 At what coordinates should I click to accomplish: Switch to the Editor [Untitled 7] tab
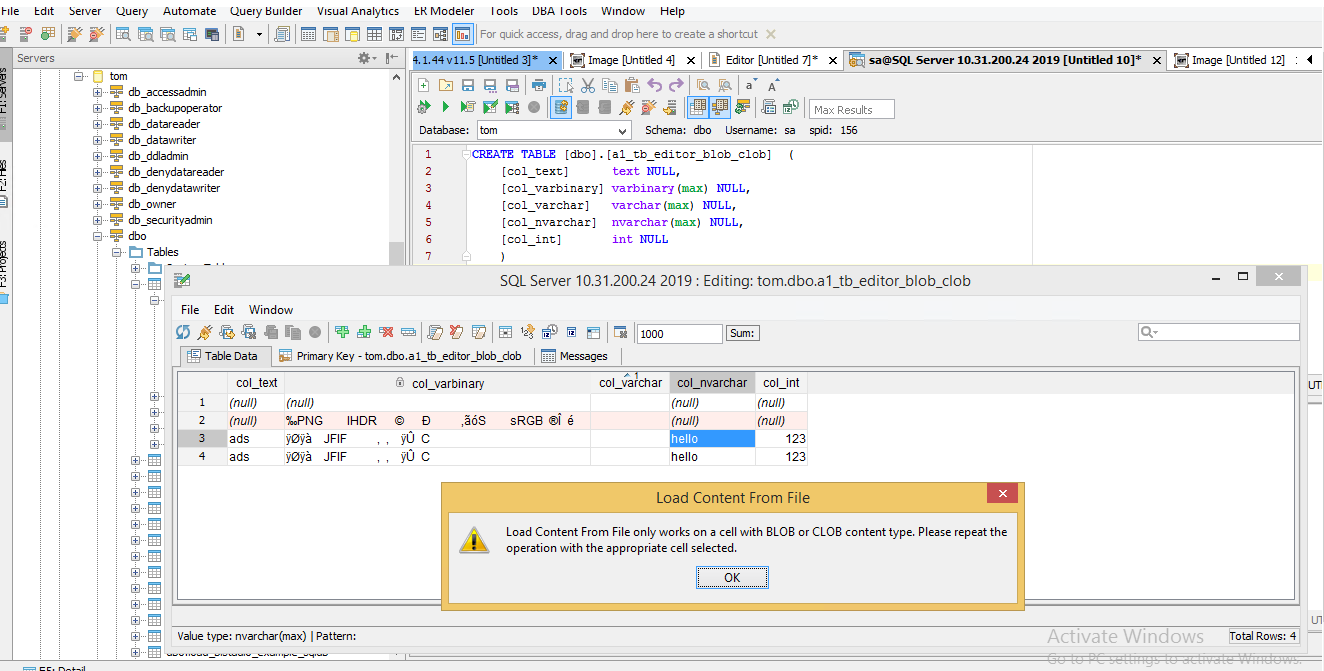[x=771, y=60]
